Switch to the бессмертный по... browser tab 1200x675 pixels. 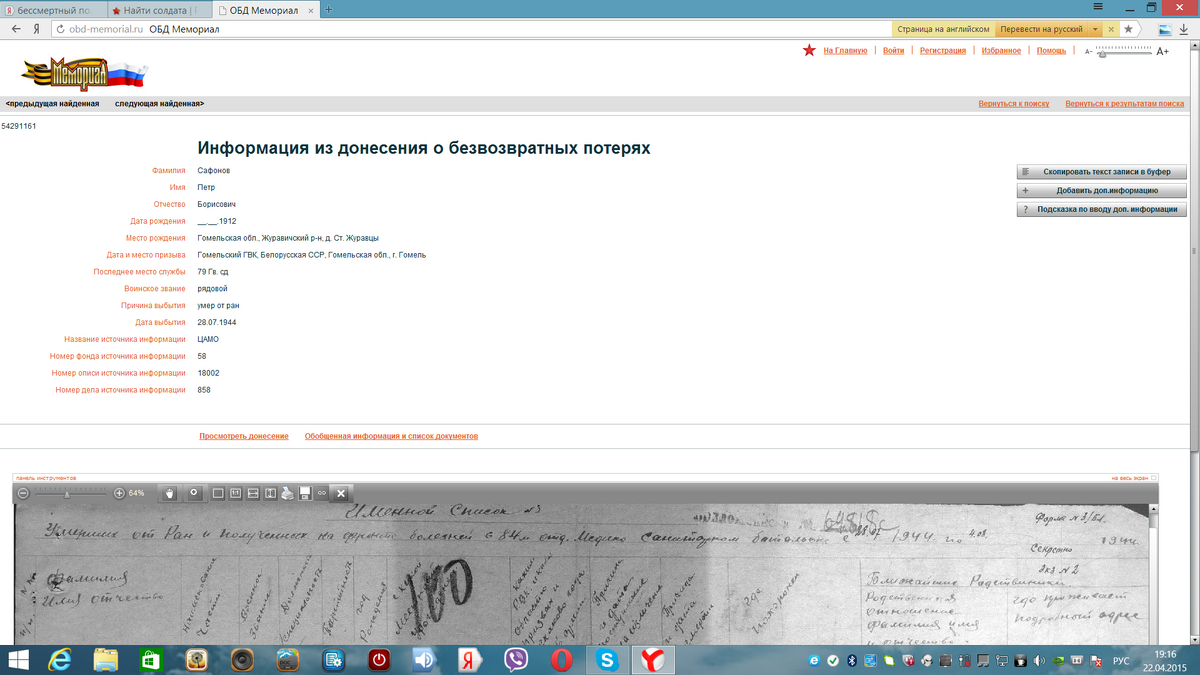pos(51,10)
